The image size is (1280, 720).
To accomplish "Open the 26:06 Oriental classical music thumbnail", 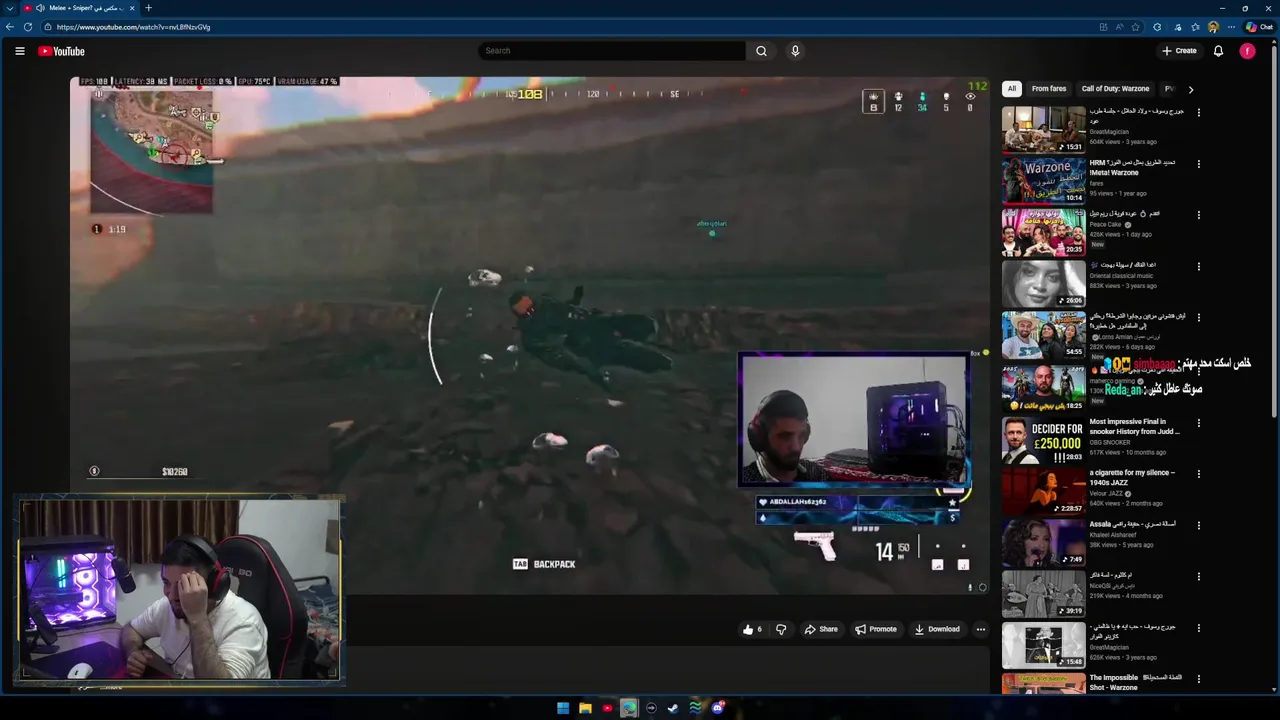I will pyautogui.click(x=1043, y=283).
